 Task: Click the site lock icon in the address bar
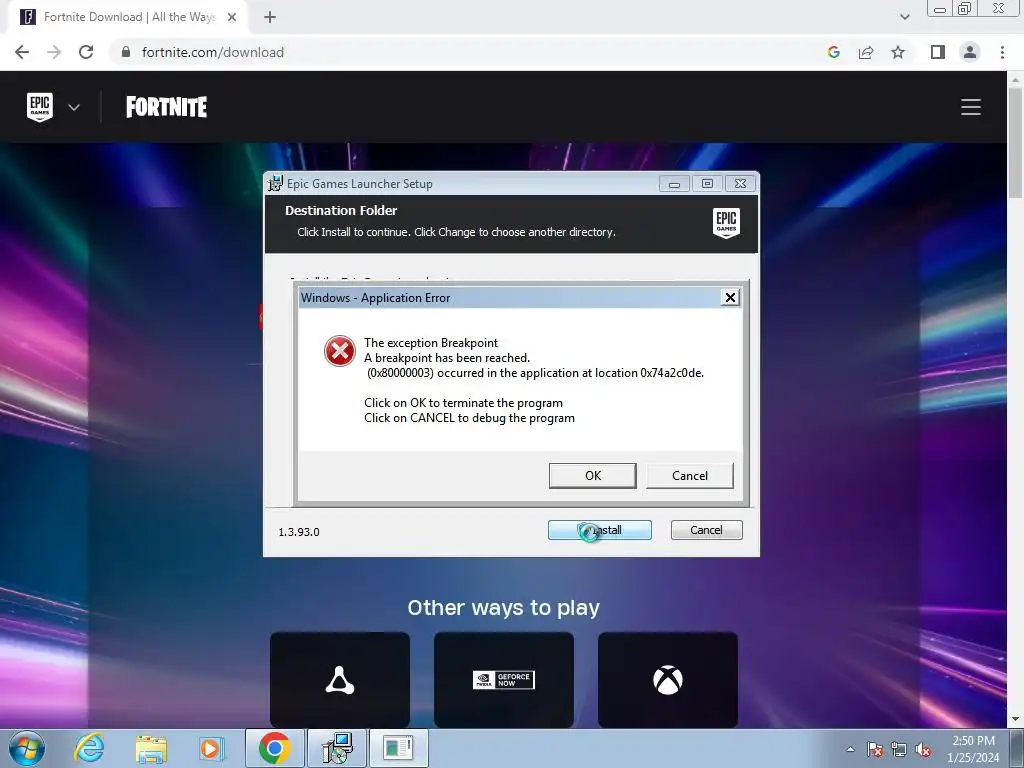[x=126, y=52]
